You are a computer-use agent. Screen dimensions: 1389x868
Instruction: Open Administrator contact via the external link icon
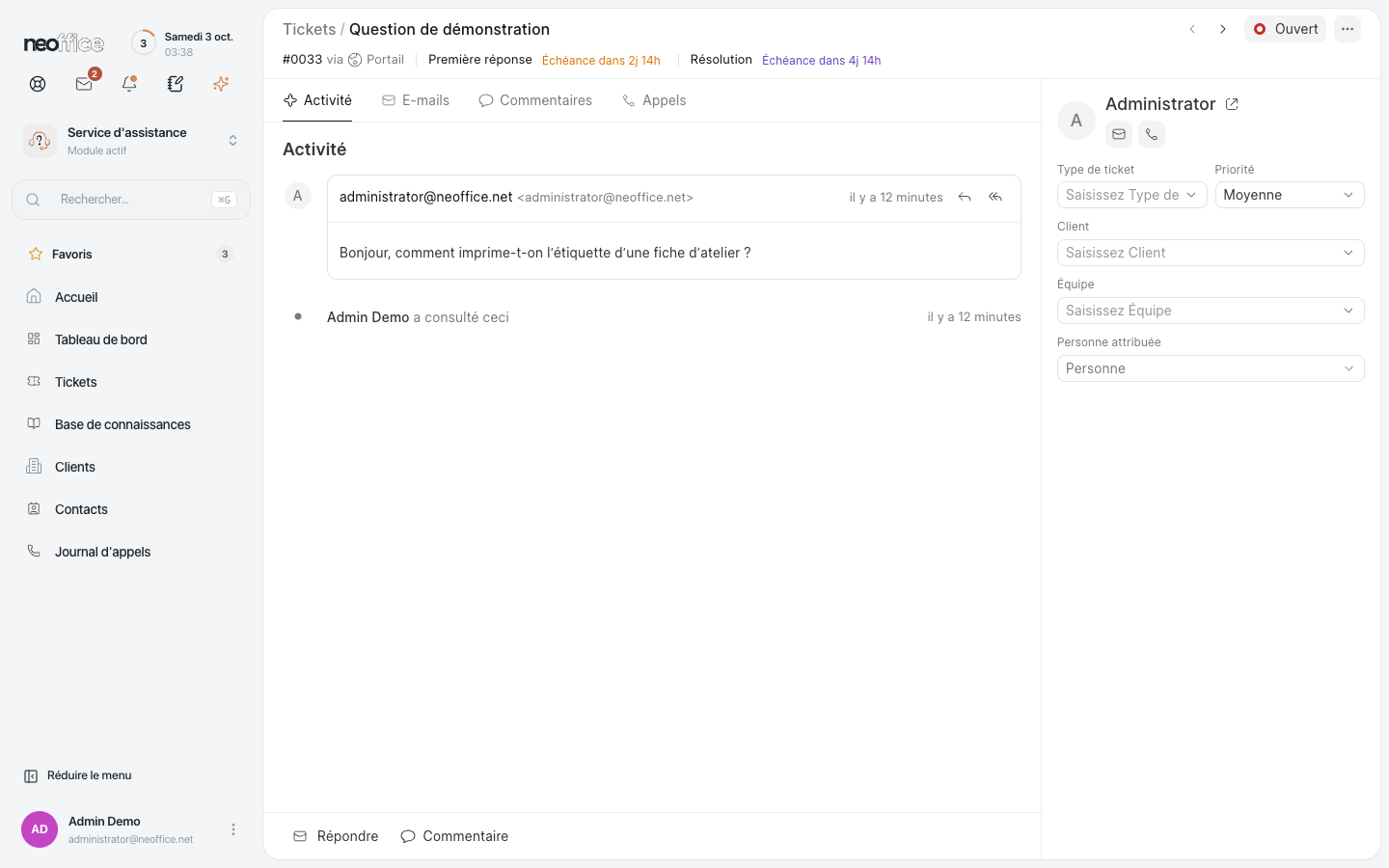pyautogui.click(x=1232, y=104)
